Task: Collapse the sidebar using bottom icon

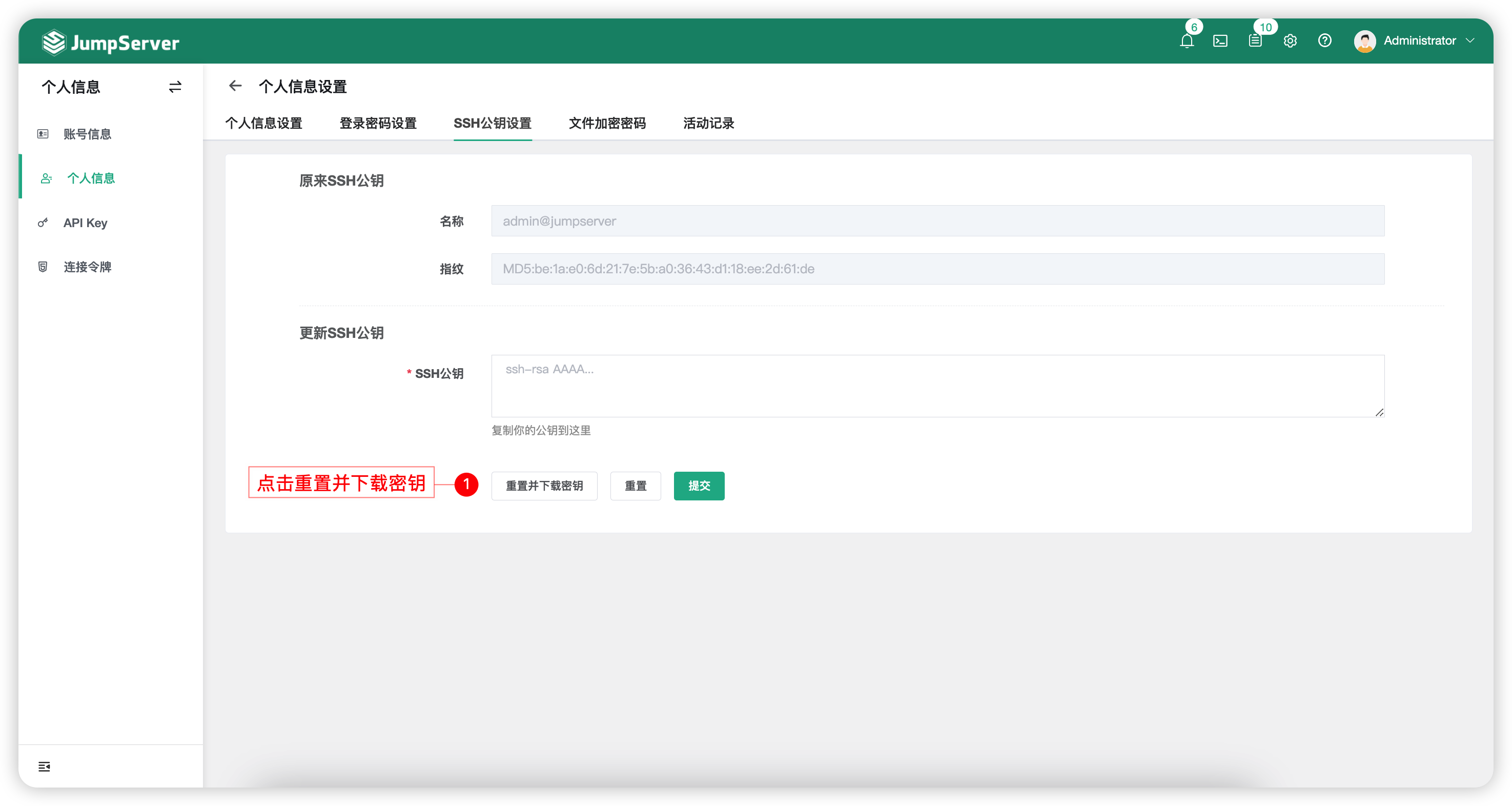Action: tap(44, 766)
